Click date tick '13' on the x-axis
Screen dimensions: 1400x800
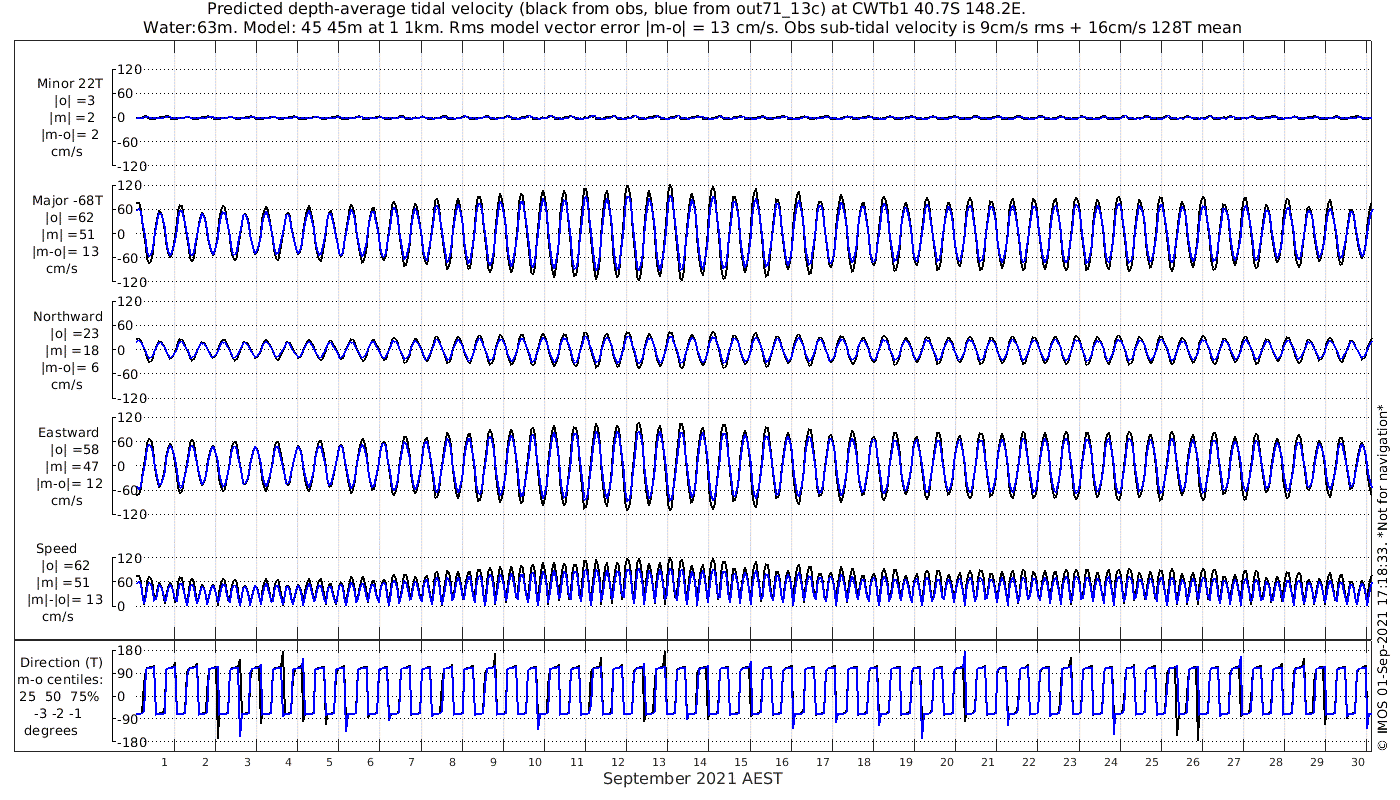pyautogui.click(x=658, y=762)
